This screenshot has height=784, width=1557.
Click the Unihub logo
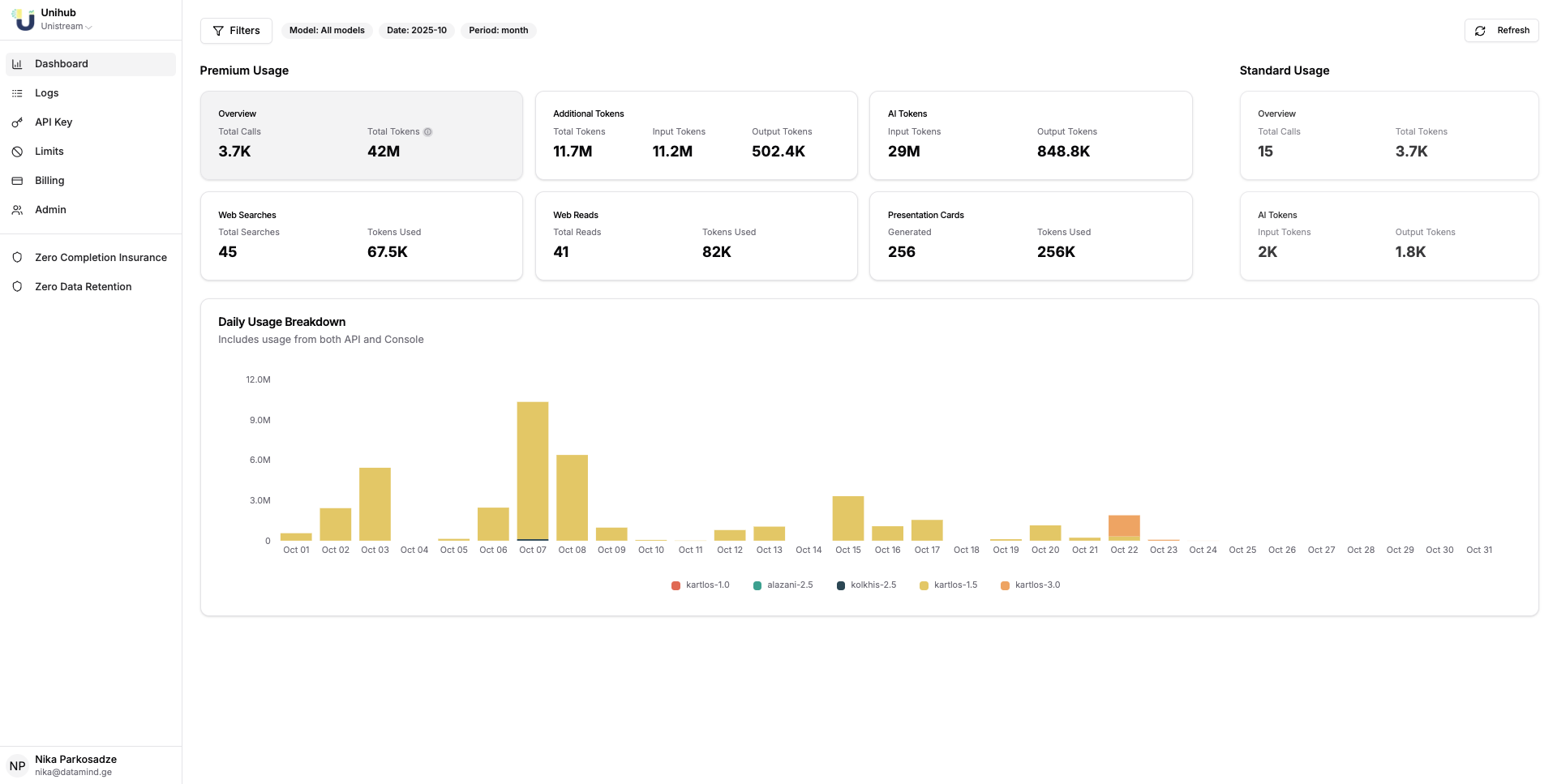24,19
